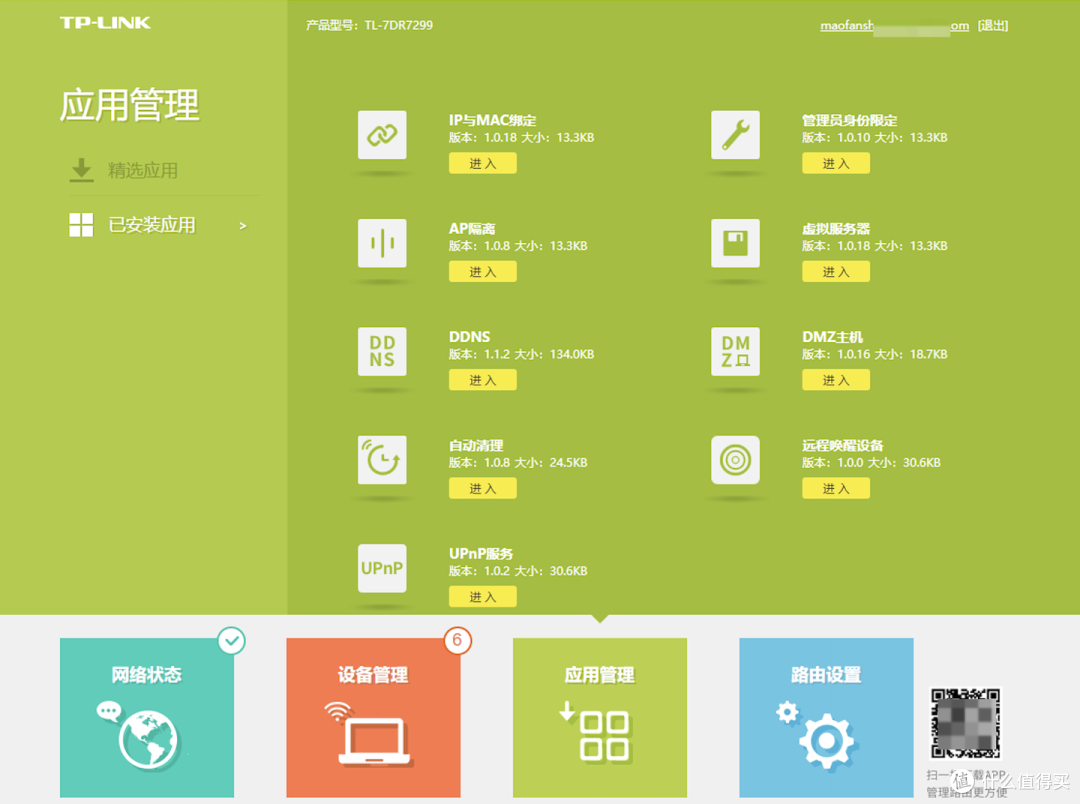This screenshot has height=804, width=1080.
Task: Click the 退出 logout link
Action: pyautogui.click(x=993, y=25)
